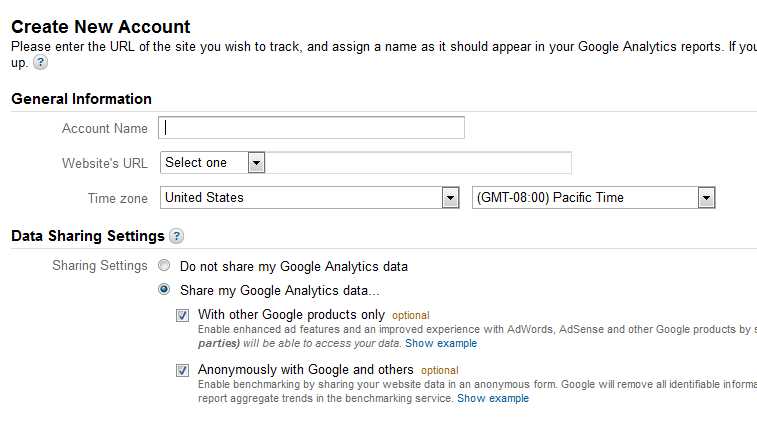This screenshot has width=757, height=421.
Task: Choose the 'Share my Google Analytics data' radio
Action: coord(164,289)
